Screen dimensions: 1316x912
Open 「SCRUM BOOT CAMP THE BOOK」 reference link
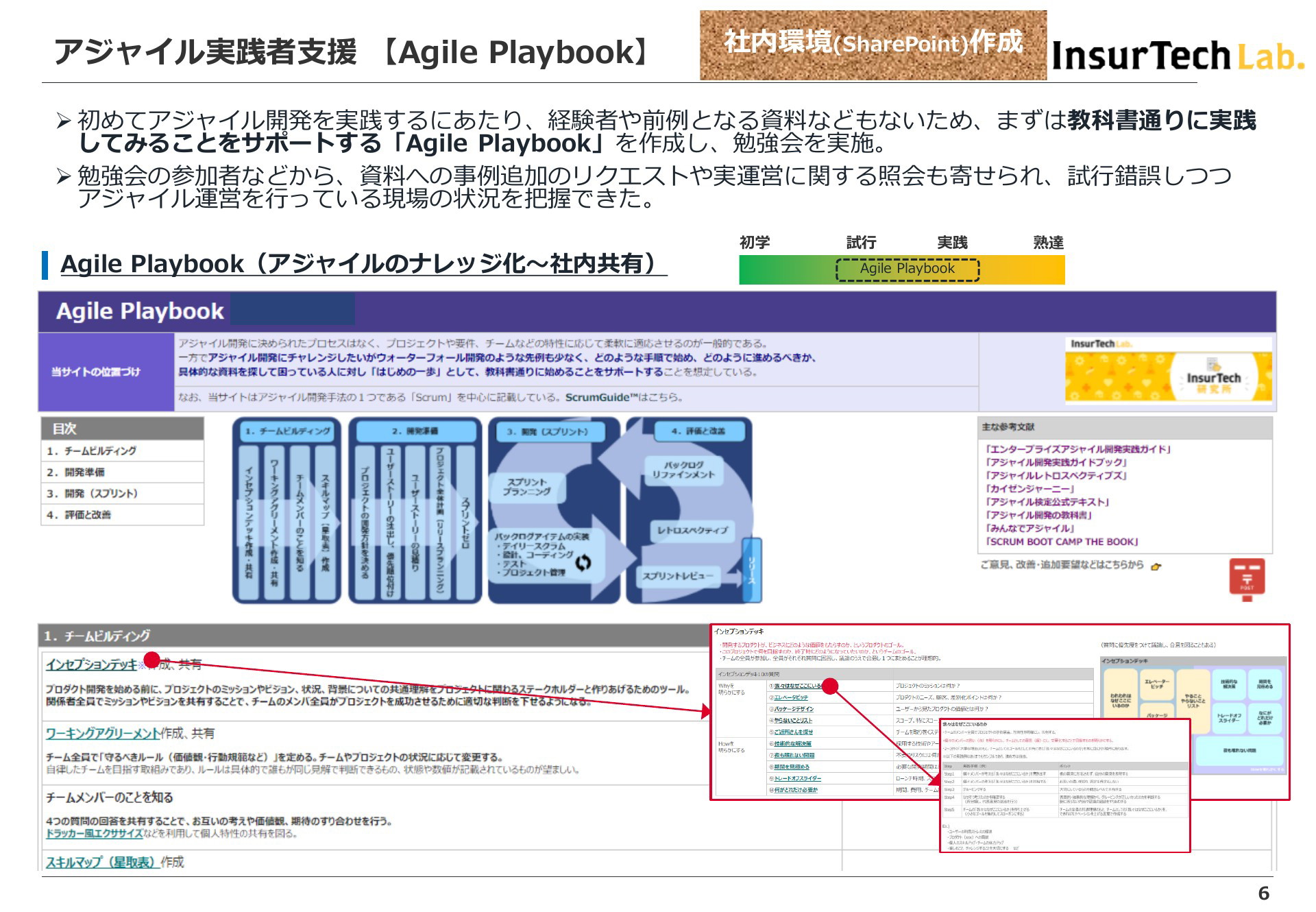[1061, 542]
